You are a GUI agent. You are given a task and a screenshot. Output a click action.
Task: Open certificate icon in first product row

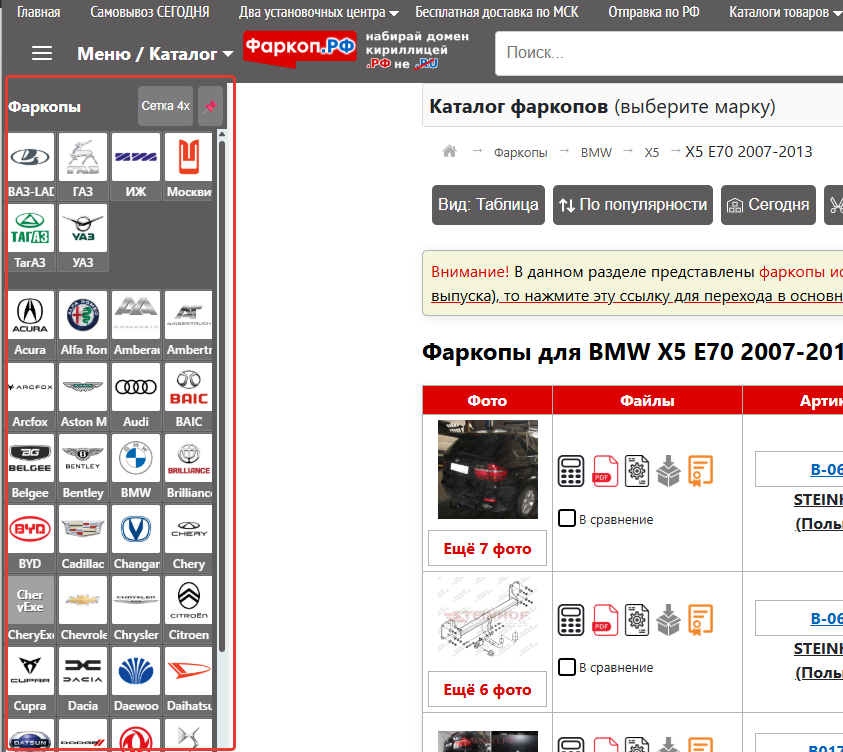(x=701, y=471)
